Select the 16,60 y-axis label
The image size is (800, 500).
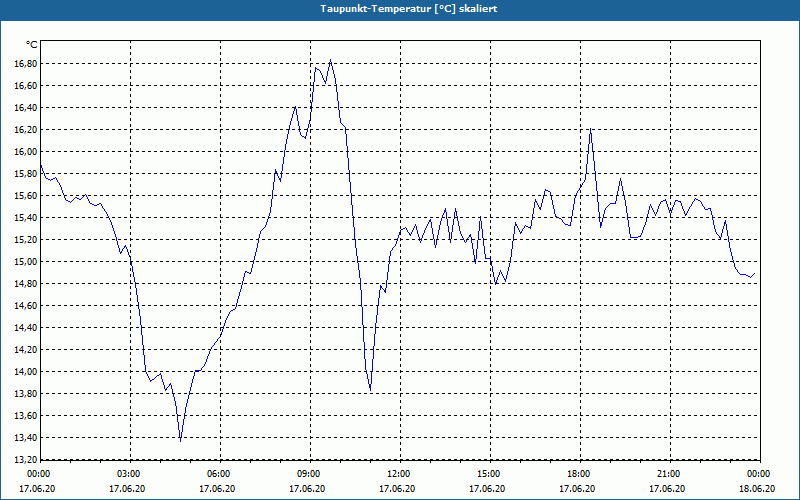pos(26,86)
